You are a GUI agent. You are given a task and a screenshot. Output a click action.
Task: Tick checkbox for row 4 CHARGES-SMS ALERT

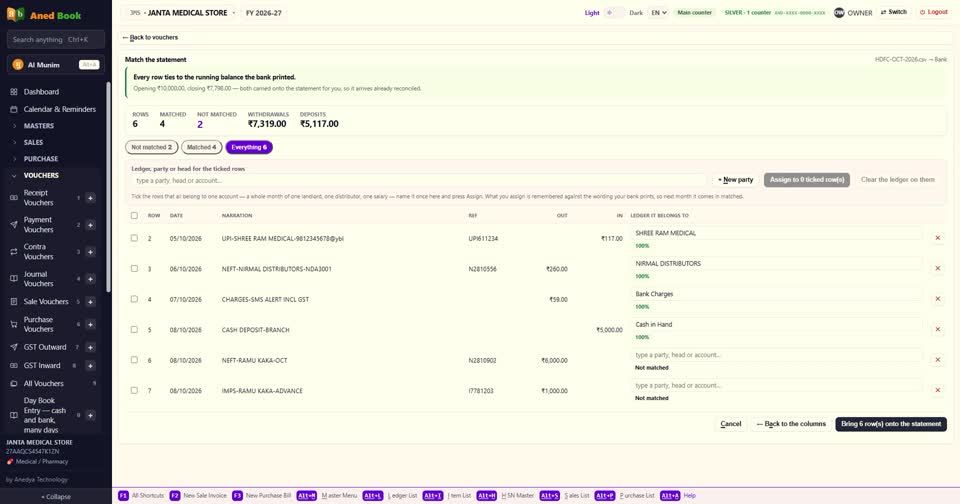click(x=134, y=299)
